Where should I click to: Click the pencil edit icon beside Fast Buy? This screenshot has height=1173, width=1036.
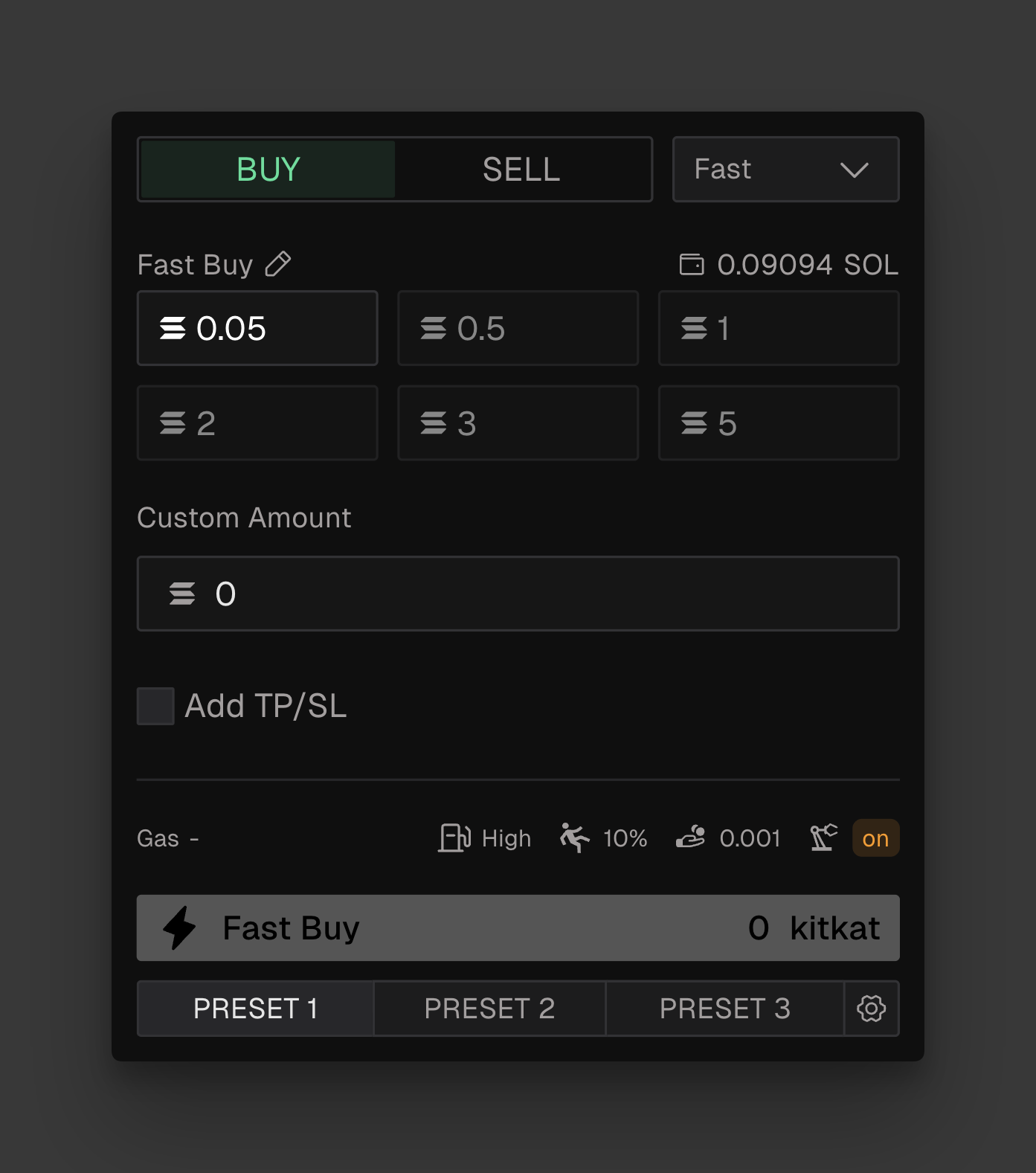tap(278, 264)
